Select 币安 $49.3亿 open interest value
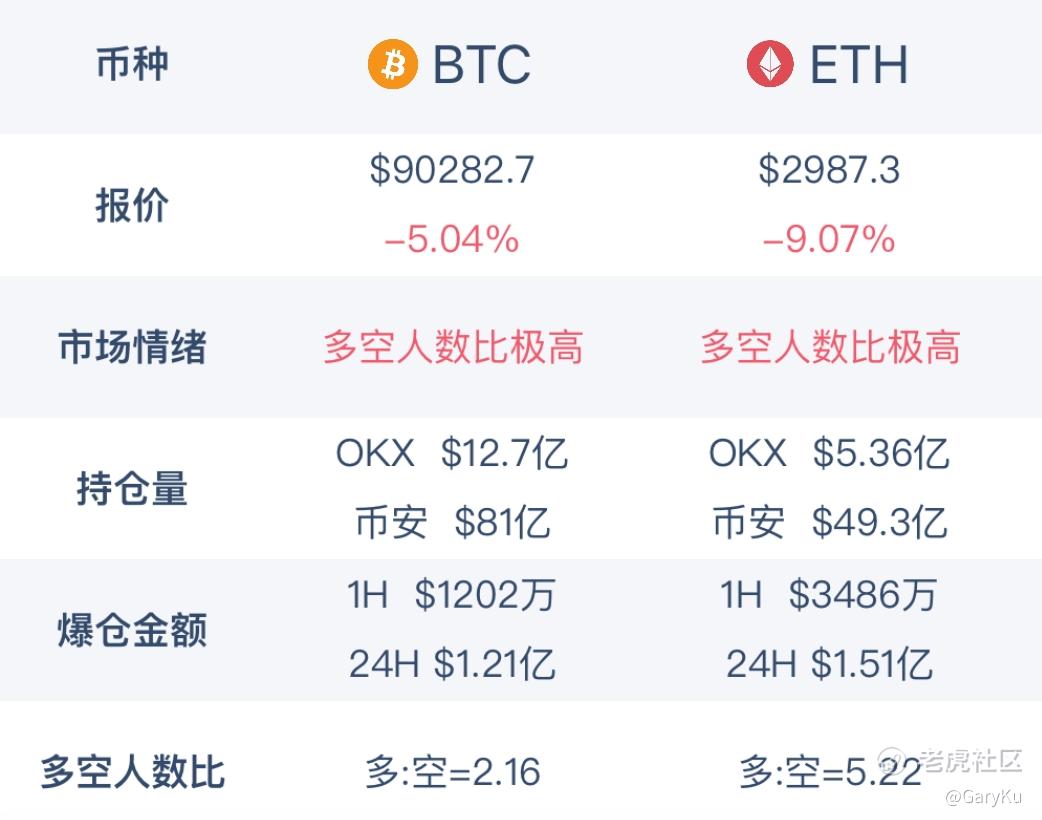 click(x=829, y=522)
